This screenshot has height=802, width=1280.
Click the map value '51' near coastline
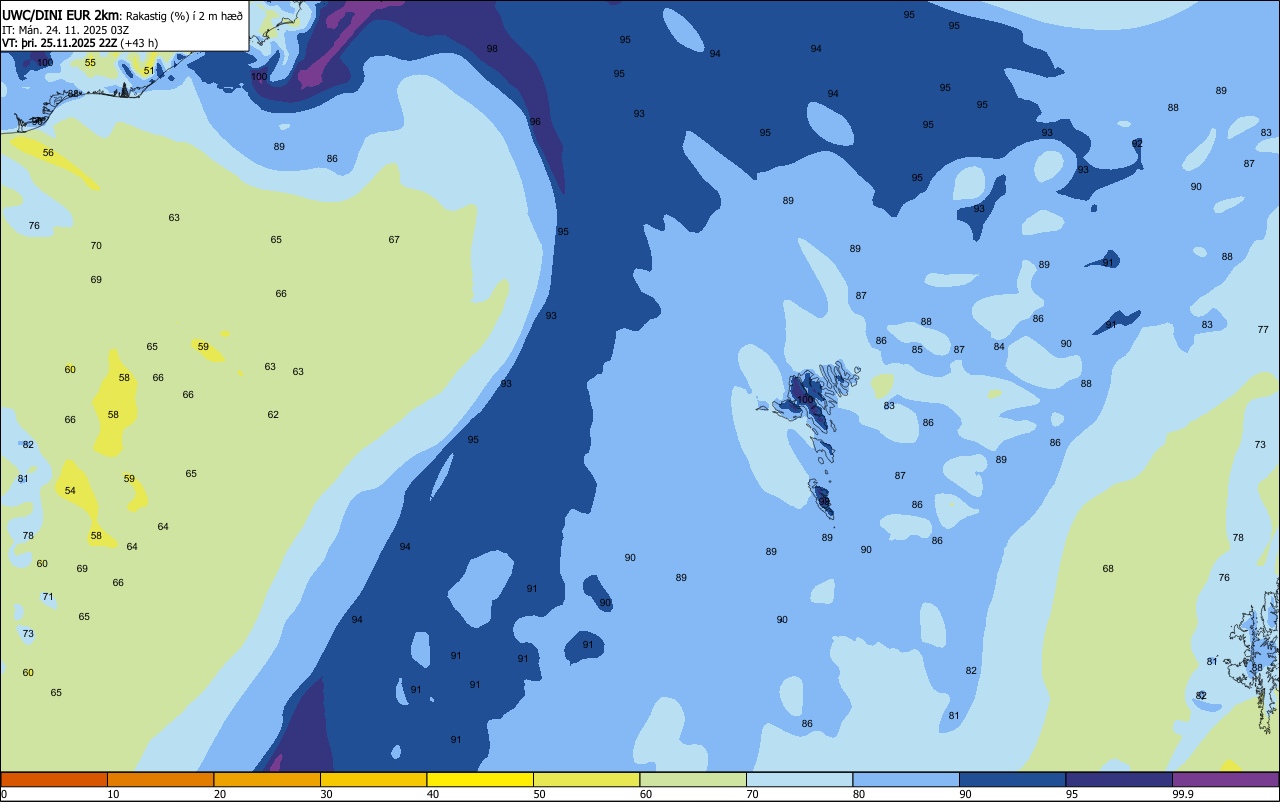pos(149,70)
